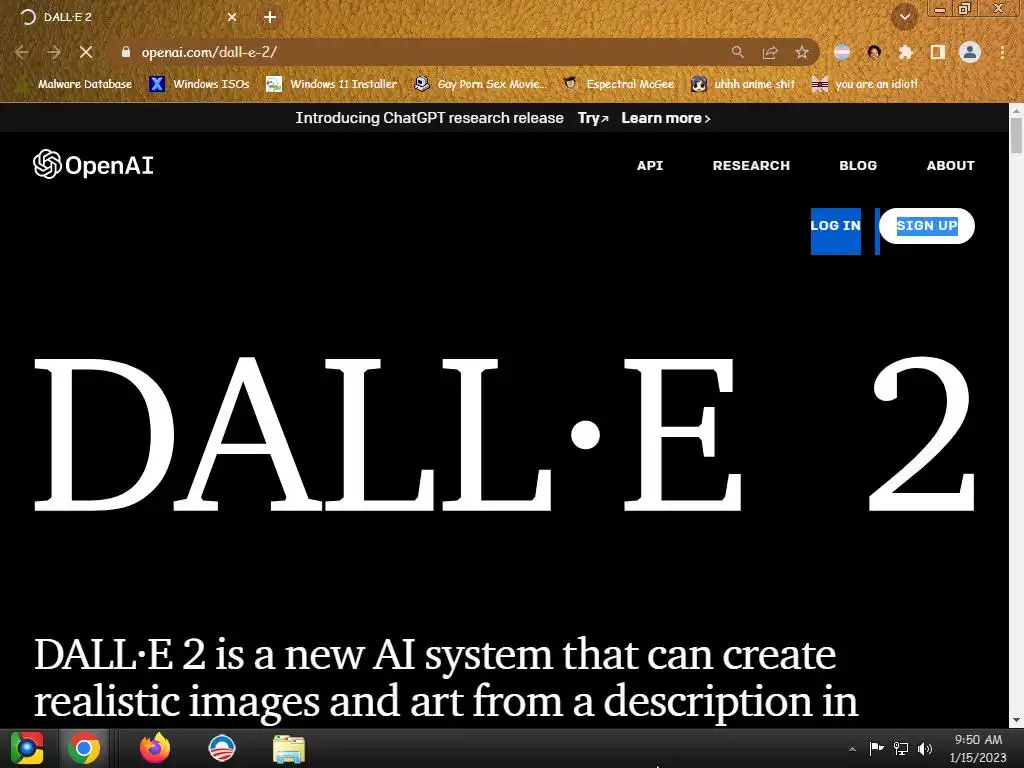
Task: Open the API menu item
Action: (650, 165)
